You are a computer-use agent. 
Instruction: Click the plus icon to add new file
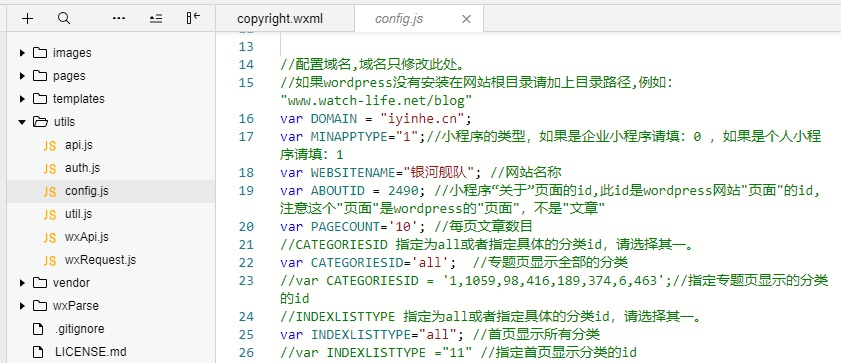click(x=27, y=19)
